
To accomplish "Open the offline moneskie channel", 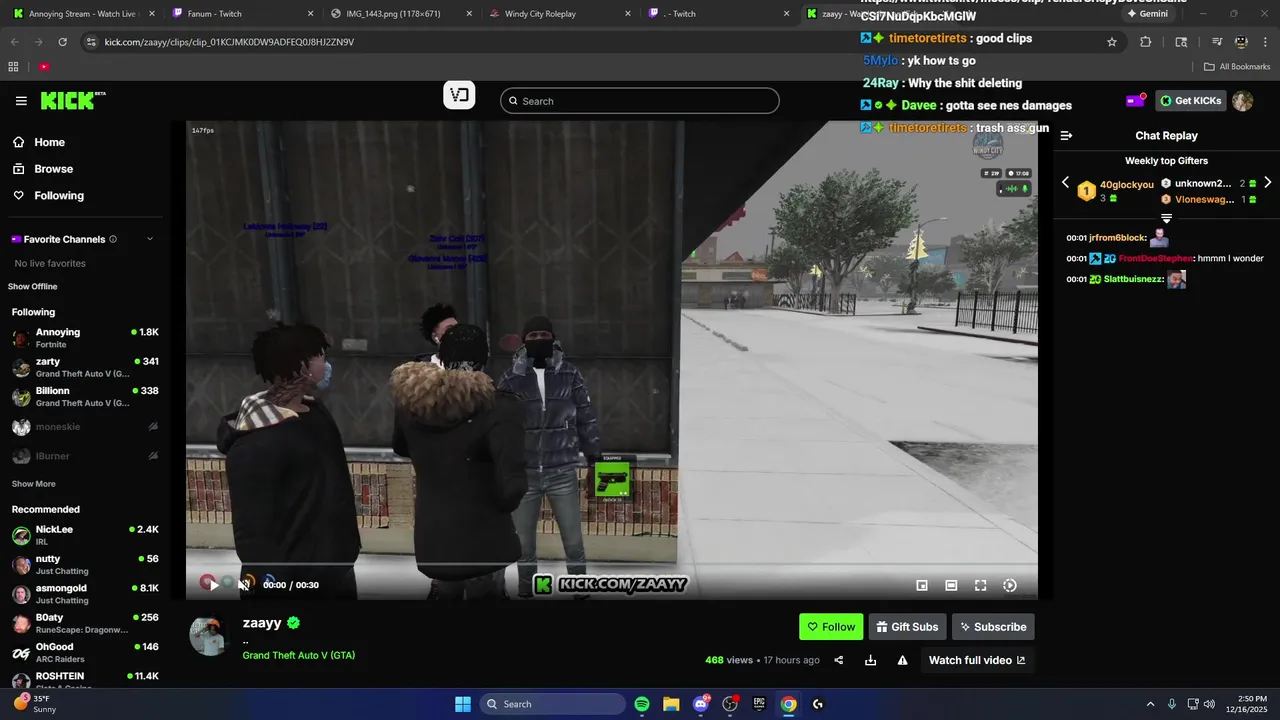I will pos(84,427).
